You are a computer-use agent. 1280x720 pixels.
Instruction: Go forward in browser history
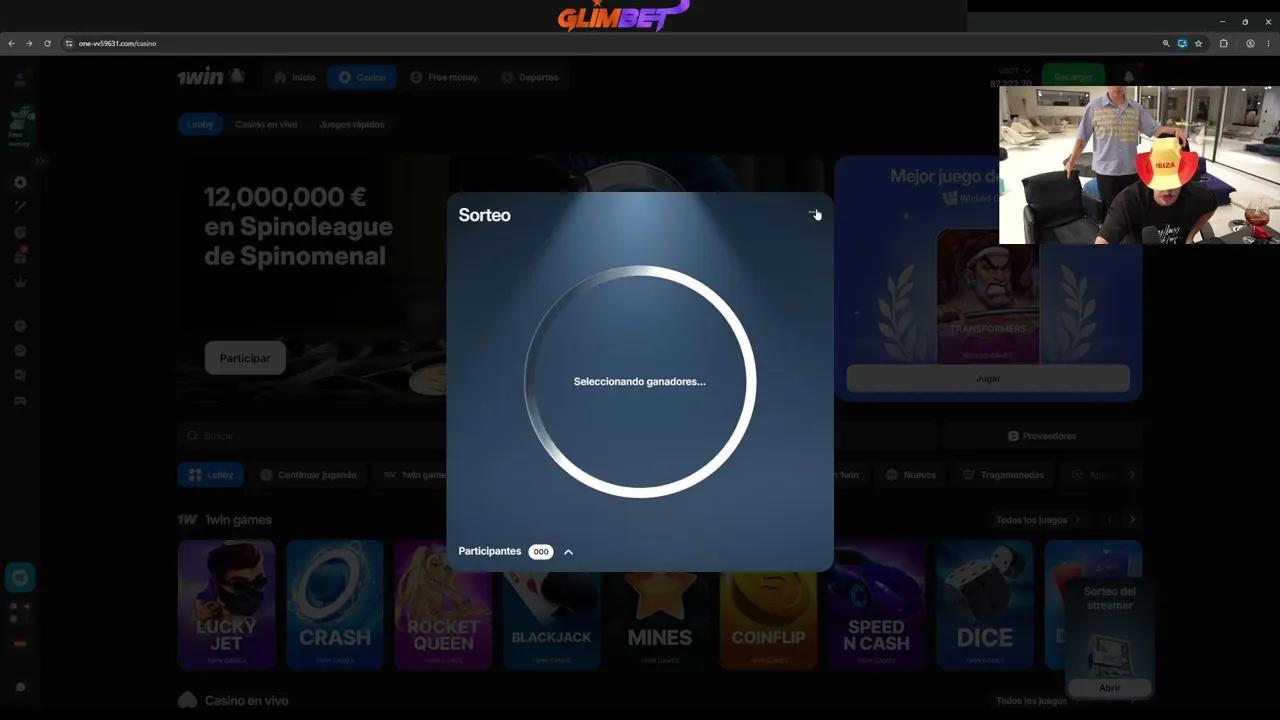pyautogui.click(x=29, y=44)
